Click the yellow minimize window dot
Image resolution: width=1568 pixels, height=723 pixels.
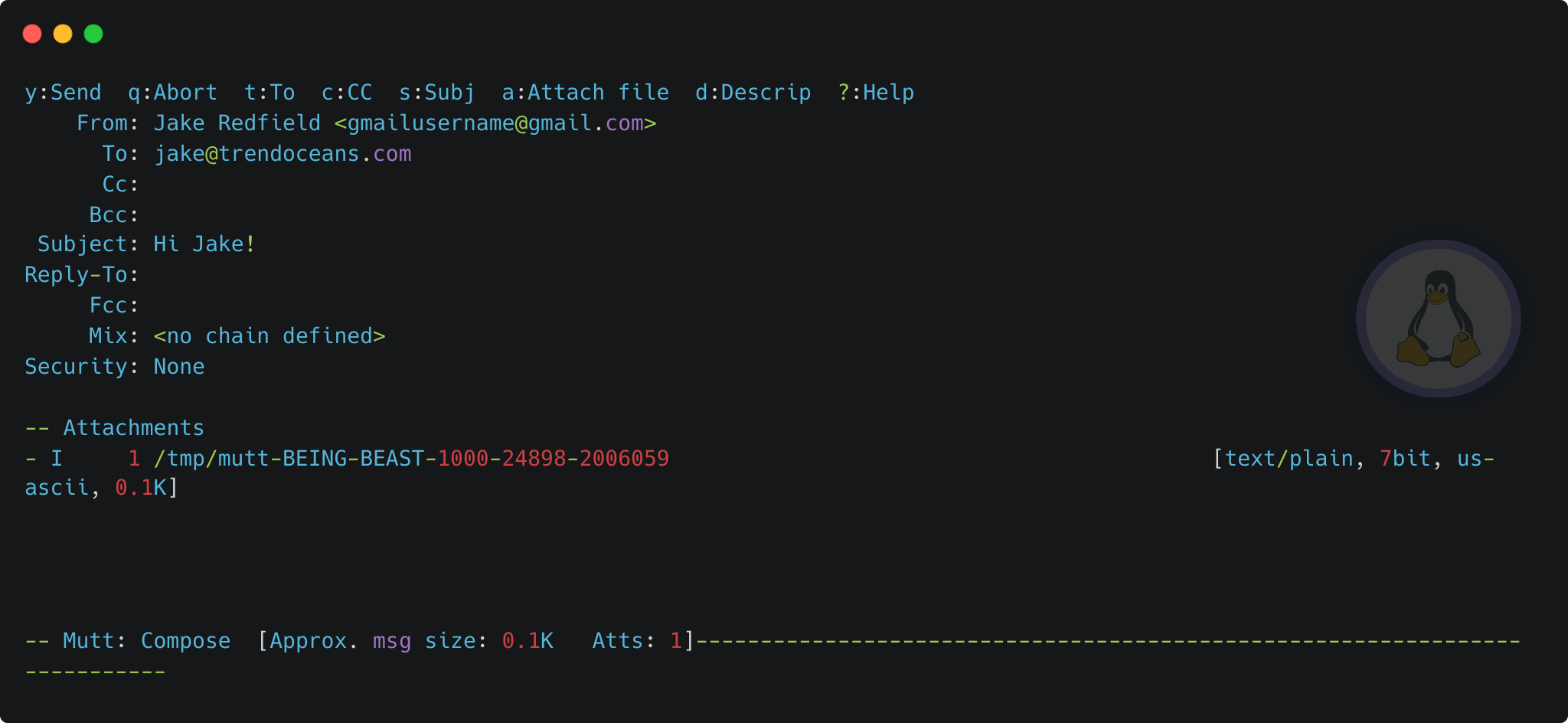point(63,34)
